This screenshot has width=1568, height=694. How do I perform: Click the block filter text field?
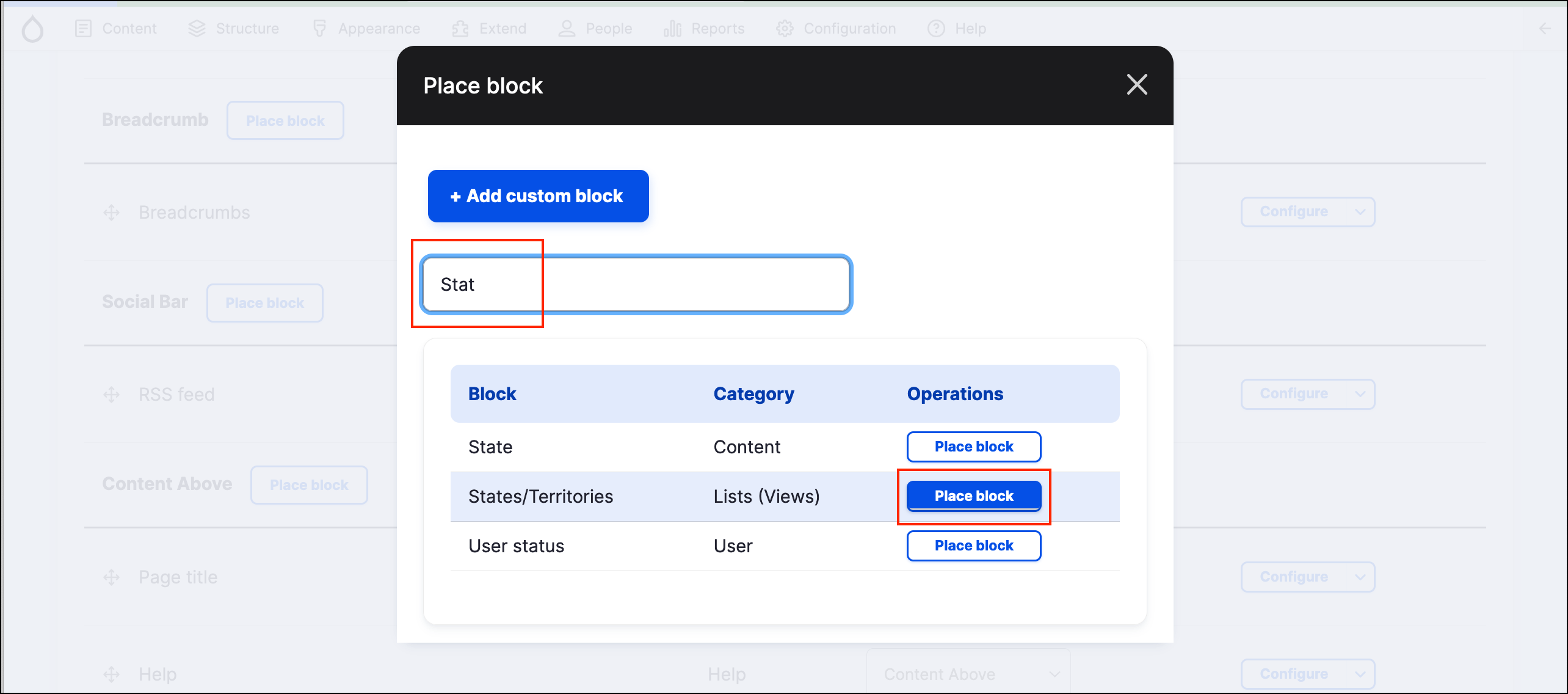tap(635, 285)
